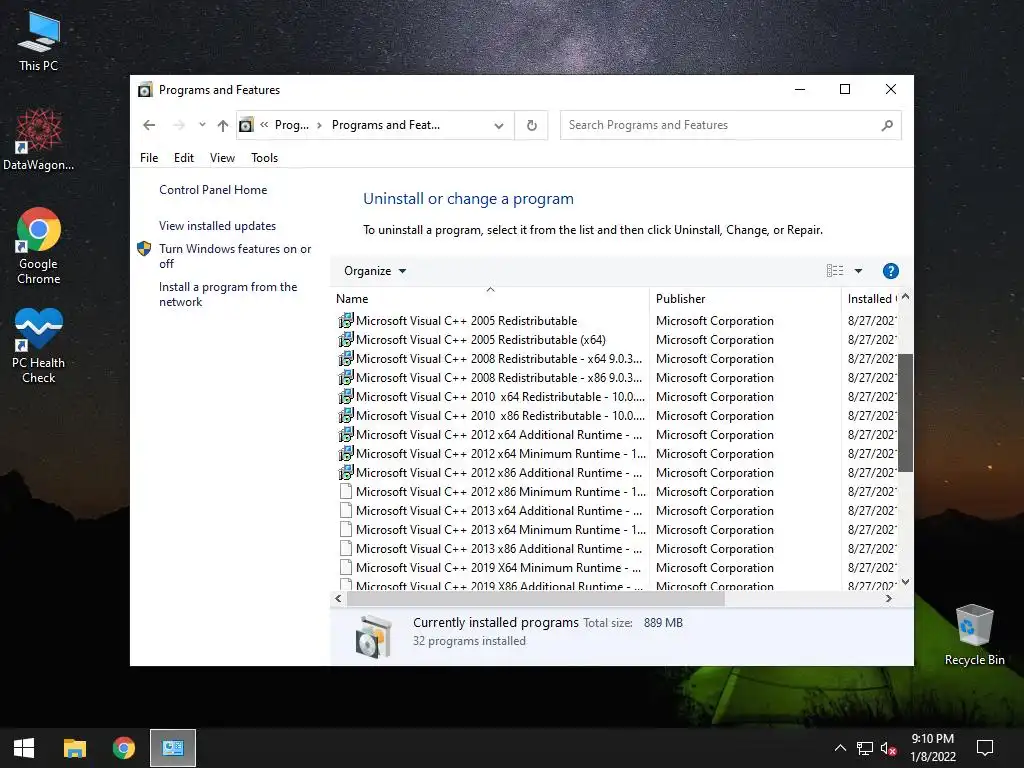This screenshot has width=1024, height=768.
Task: Open the Tools menu
Action: click(x=264, y=157)
